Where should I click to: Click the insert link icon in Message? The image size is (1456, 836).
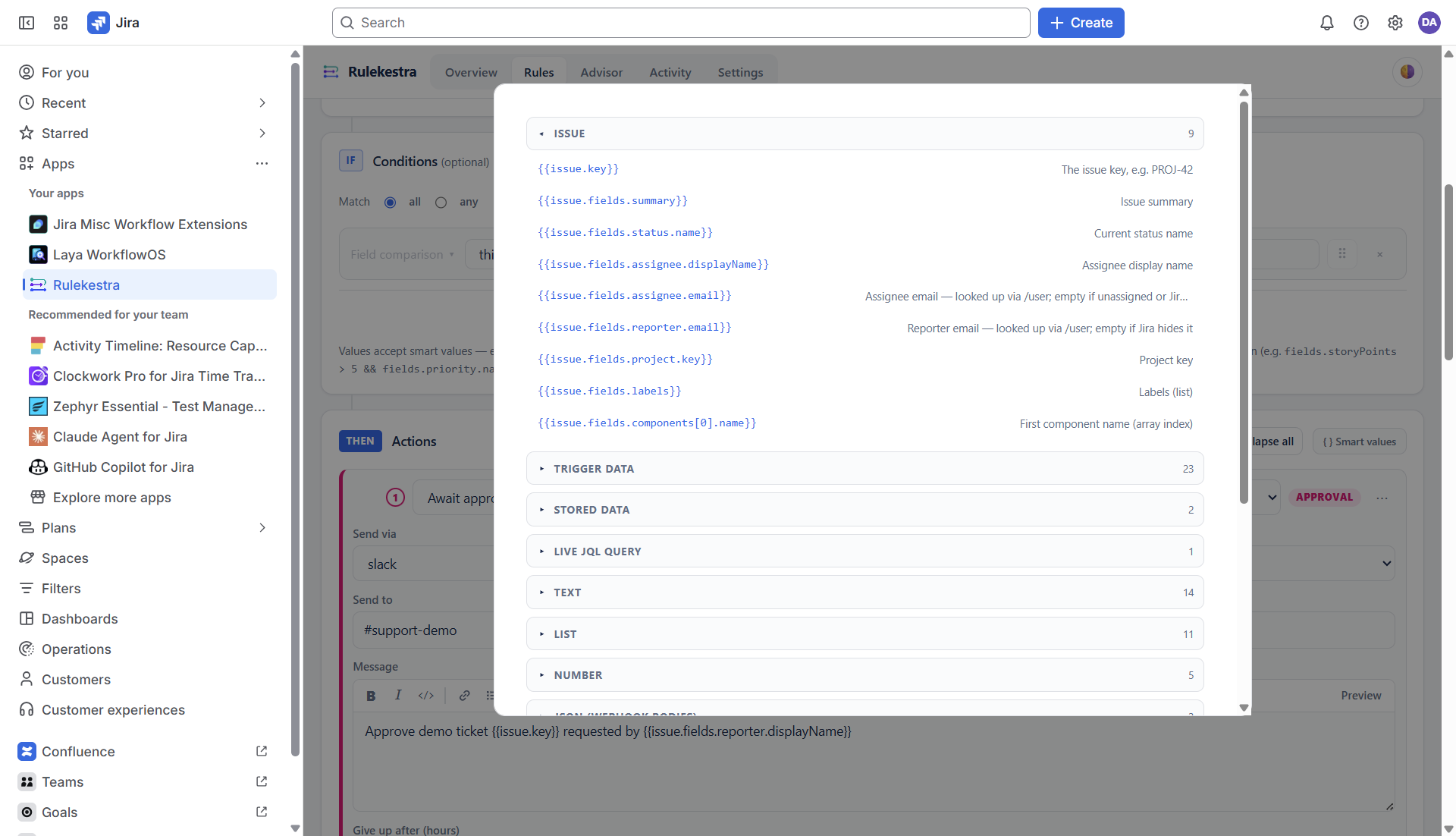464,696
